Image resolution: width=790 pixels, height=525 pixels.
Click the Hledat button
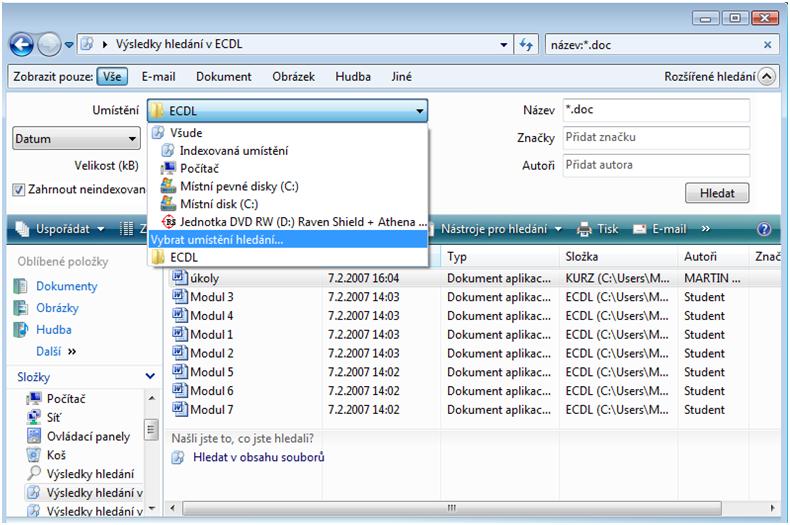pyautogui.click(x=717, y=193)
